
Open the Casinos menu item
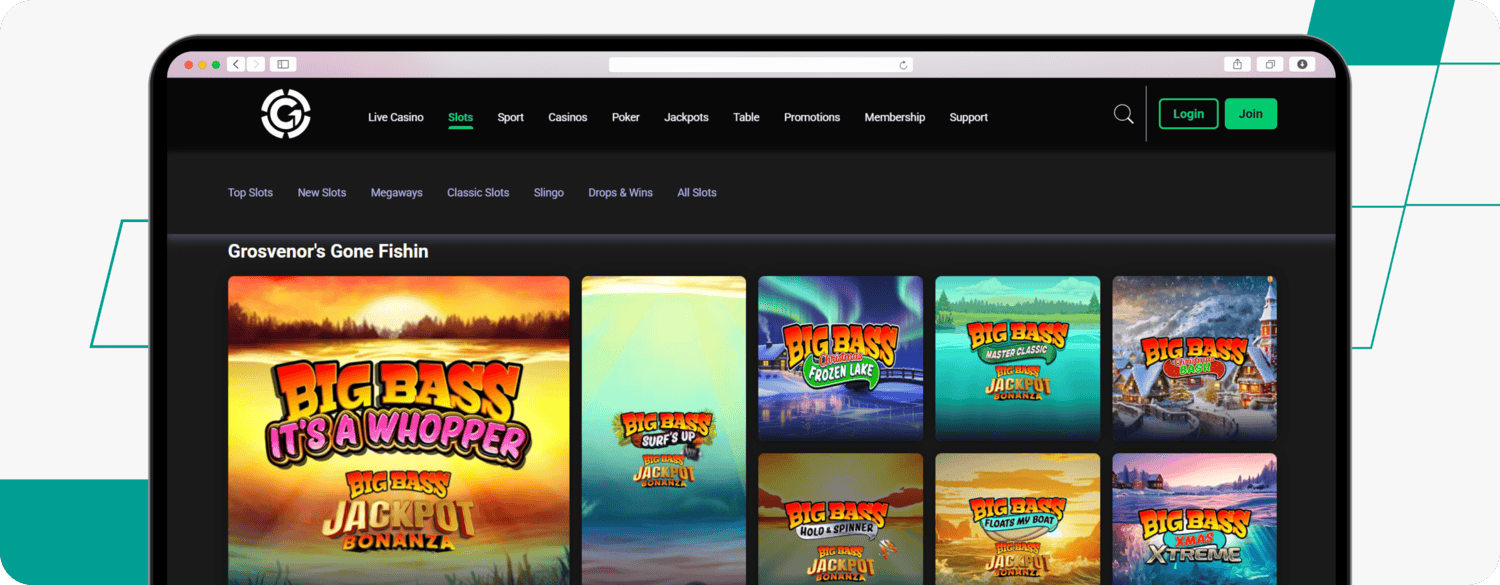click(x=568, y=117)
